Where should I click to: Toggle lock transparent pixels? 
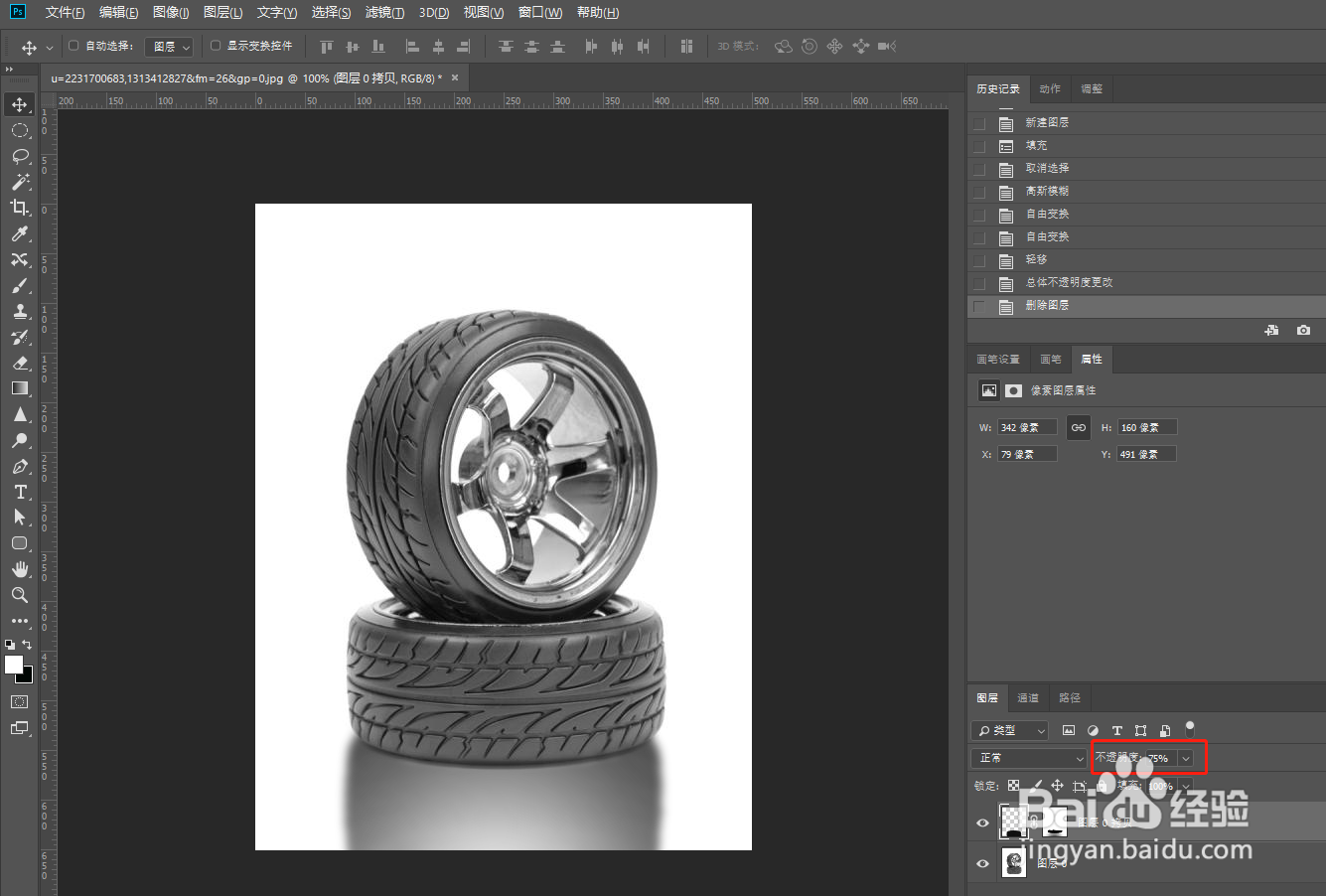[1013, 786]
